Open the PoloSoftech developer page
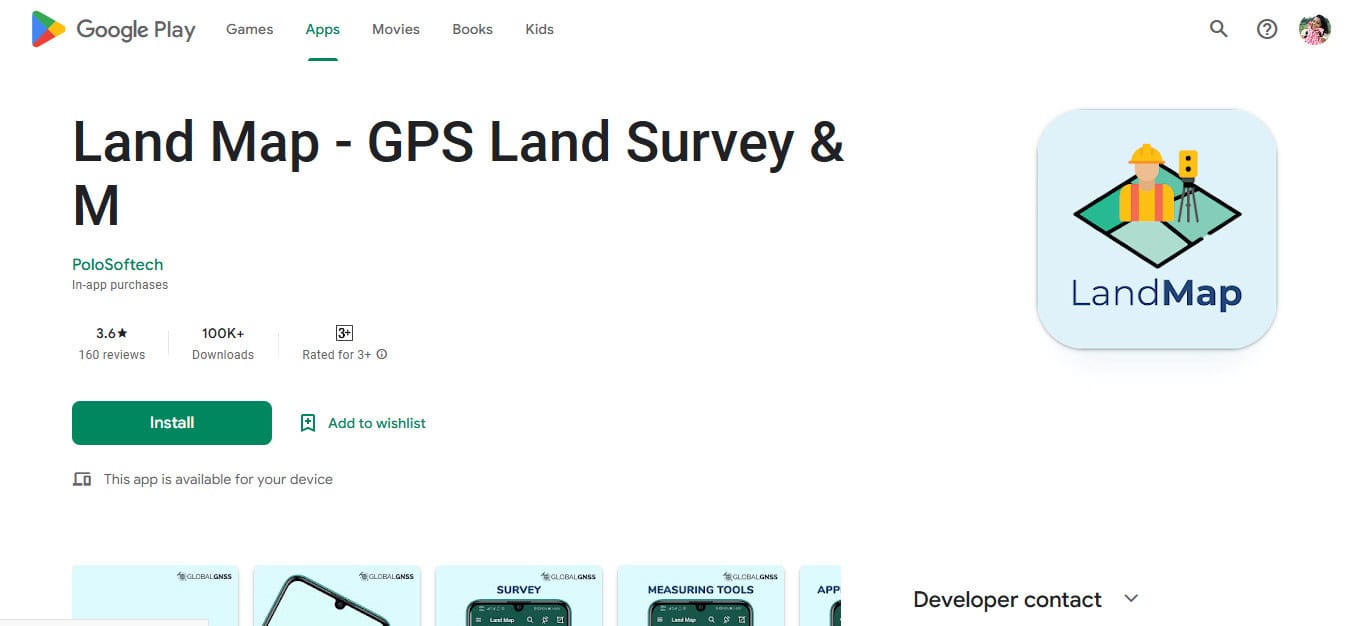Image resolution: width=1346 pixels, height=626 pixels. point(118,264)
